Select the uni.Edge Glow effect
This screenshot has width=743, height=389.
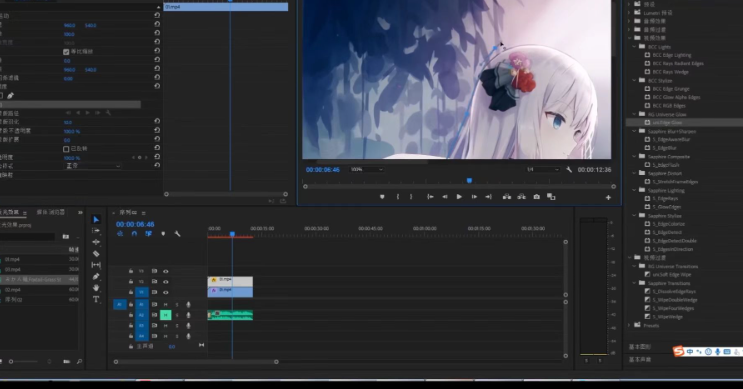tap(667, 123)
